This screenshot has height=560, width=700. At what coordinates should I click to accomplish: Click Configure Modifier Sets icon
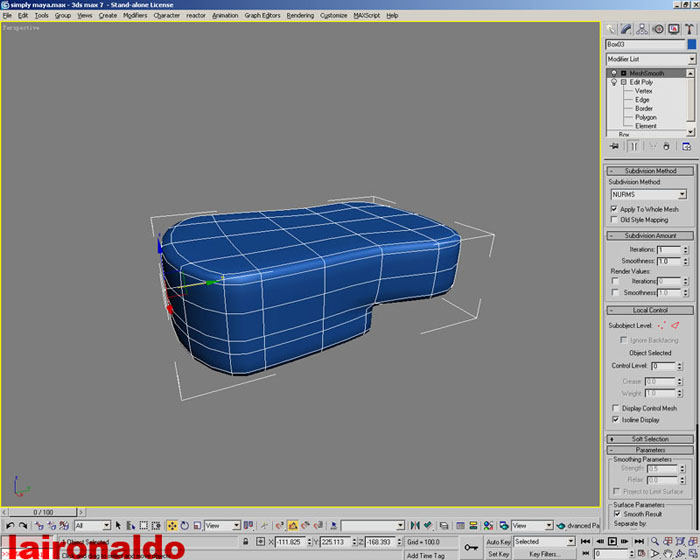point(686,146)
